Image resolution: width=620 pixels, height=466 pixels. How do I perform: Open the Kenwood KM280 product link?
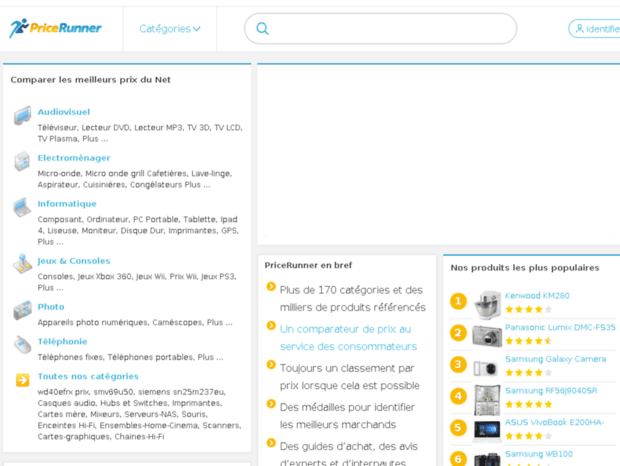(x=537, y=296)
